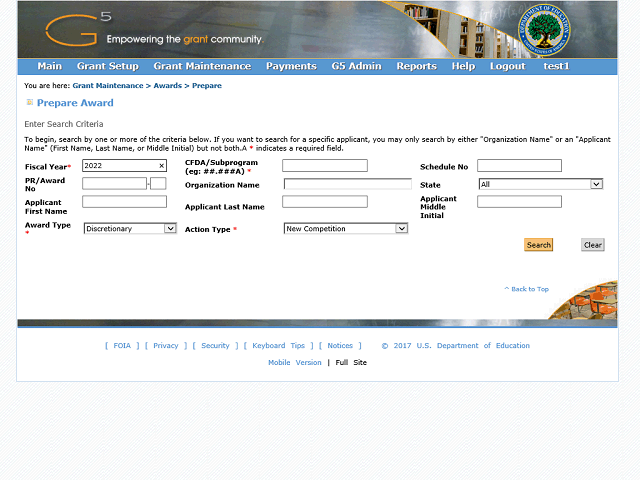Open the Privacy footer link
Viewport: 640px width, 480px height.
tap(166, 346)
